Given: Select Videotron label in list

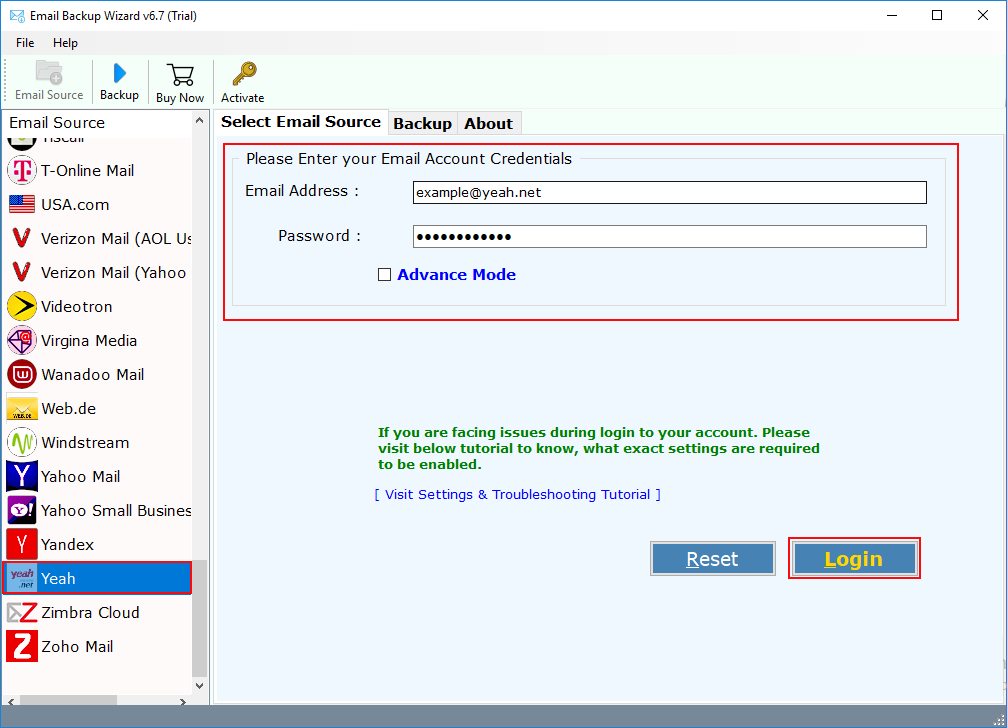Looking at the screenshot, I should [76, 306].
